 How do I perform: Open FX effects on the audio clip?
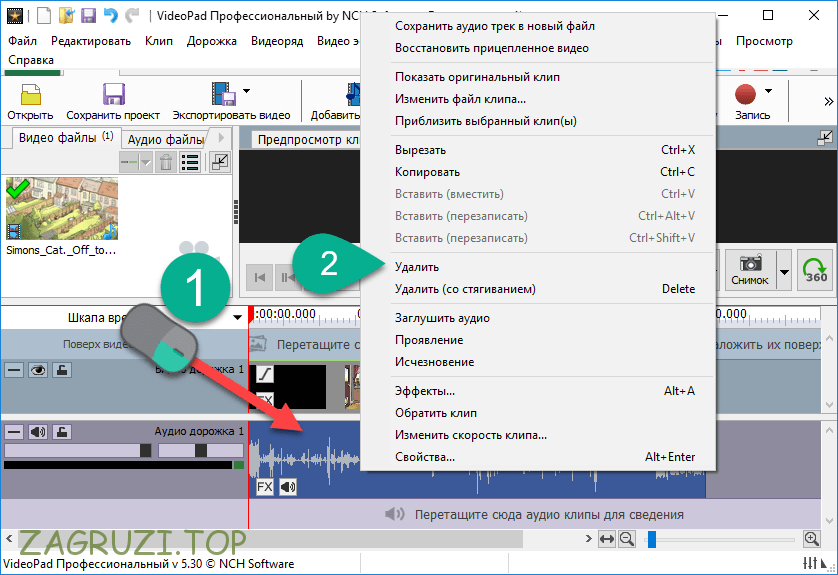[265, 487]
